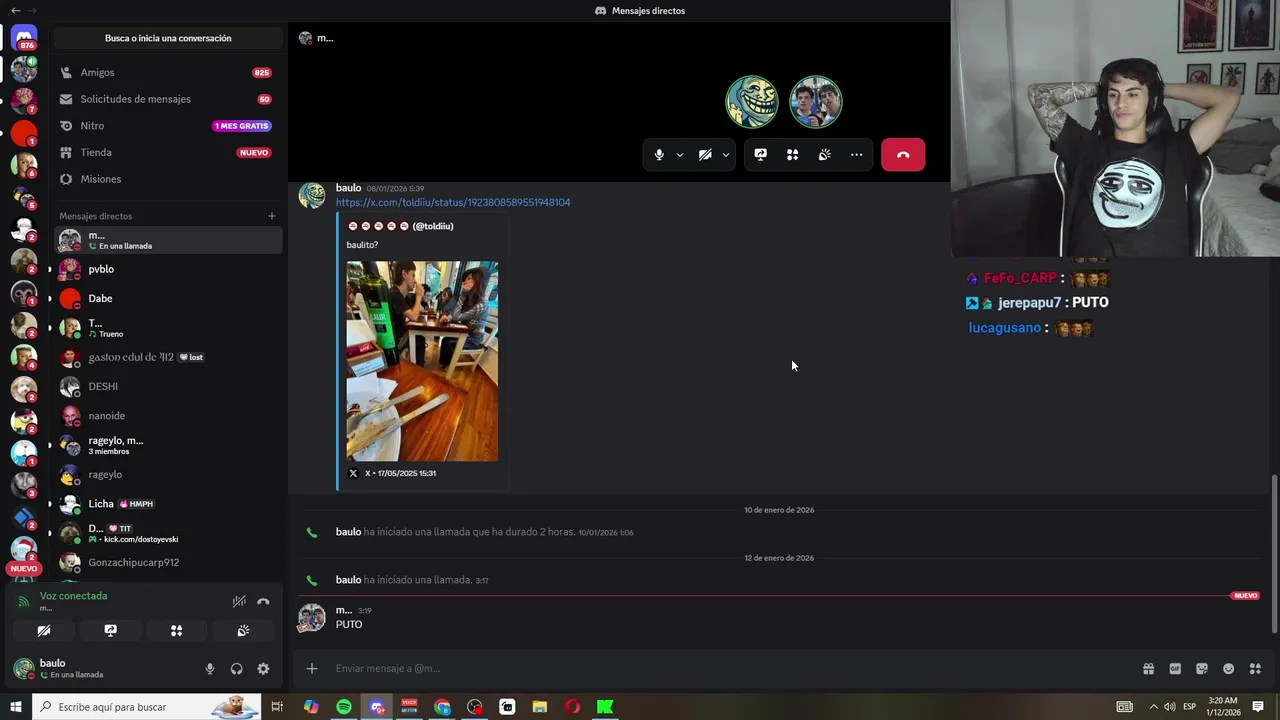1280x720 pixels.
Task: Click the two-guys participant avatar in call
Action: pyautogui.click(x=816, y=102)
